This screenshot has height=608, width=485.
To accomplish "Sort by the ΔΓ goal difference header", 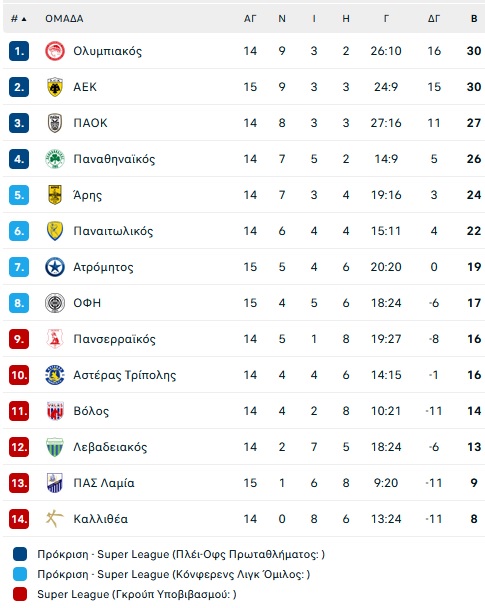I will (x=434, y=19).
